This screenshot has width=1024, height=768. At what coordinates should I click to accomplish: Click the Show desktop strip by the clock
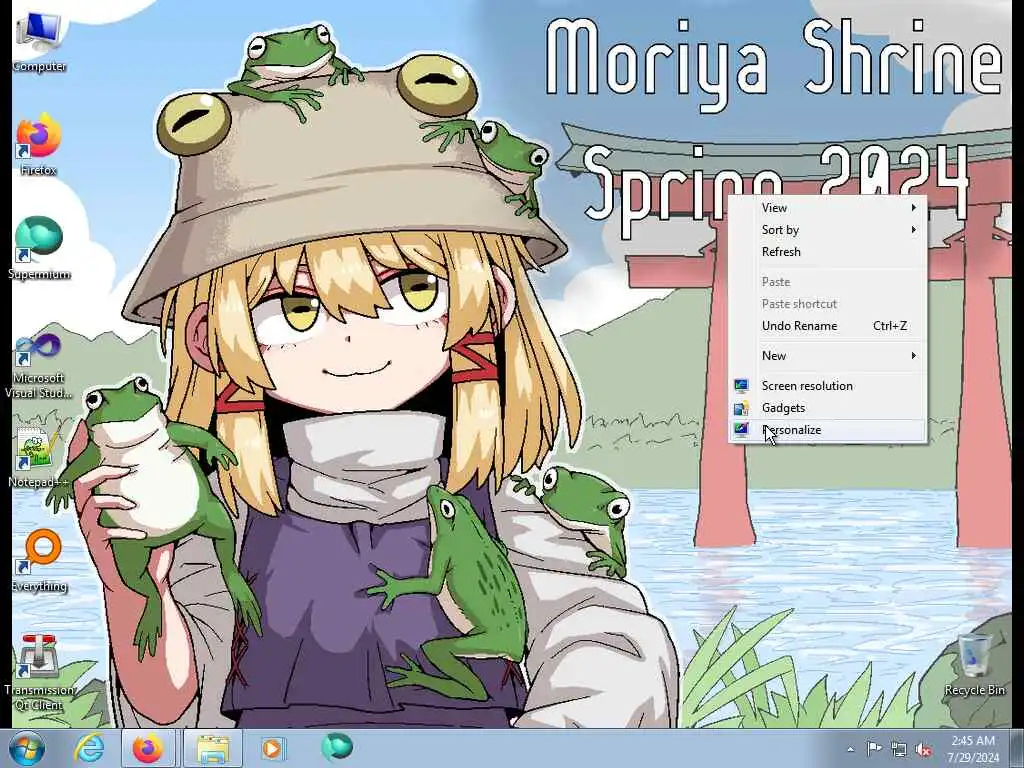pos(1018,748)
